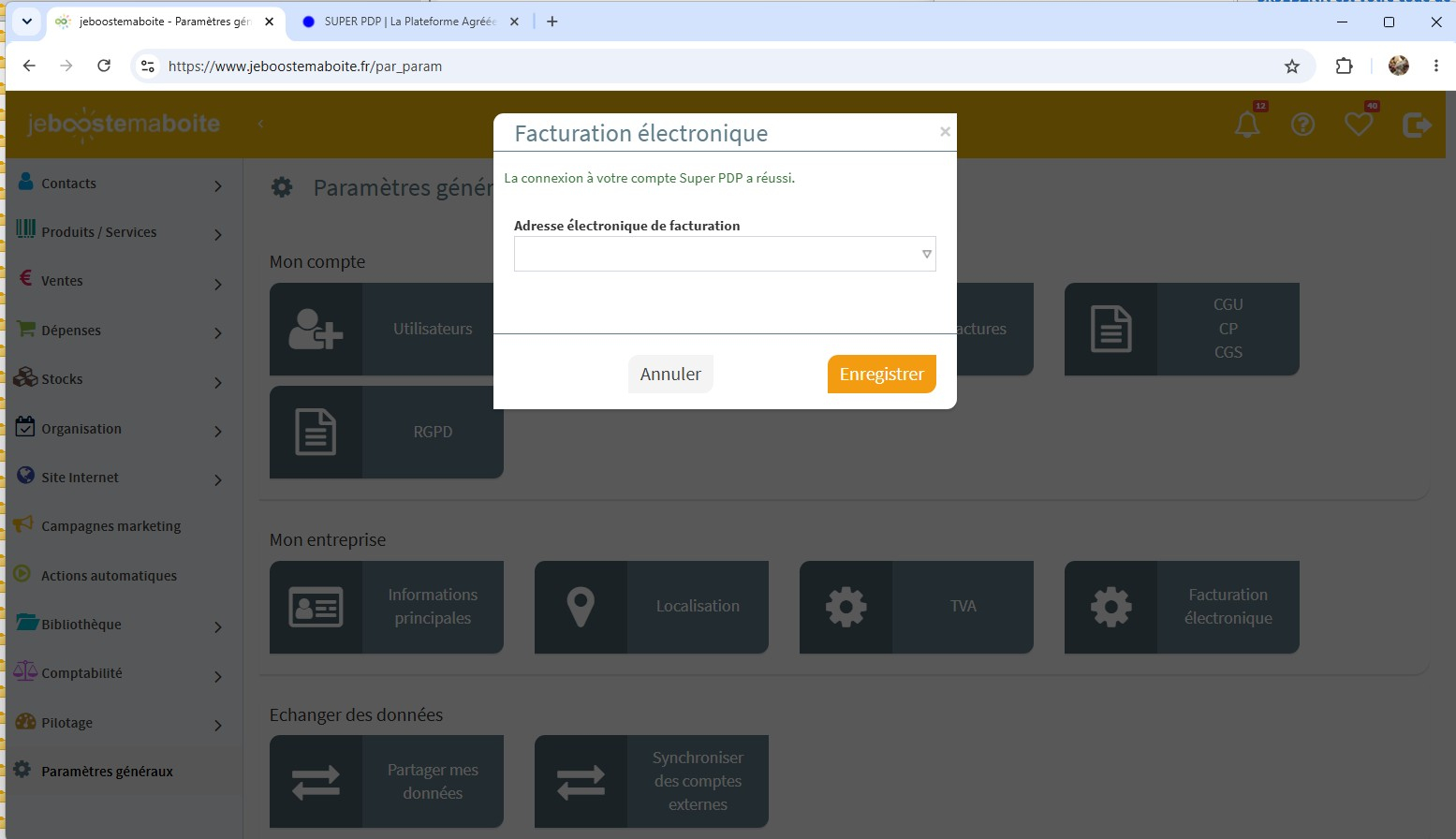Expand the Dépenses submenu arrow

[x=218, y=332]
